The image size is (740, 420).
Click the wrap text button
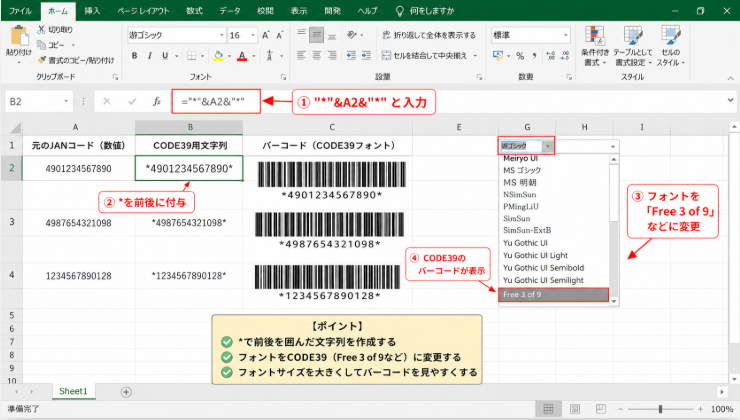coord(429,35)
